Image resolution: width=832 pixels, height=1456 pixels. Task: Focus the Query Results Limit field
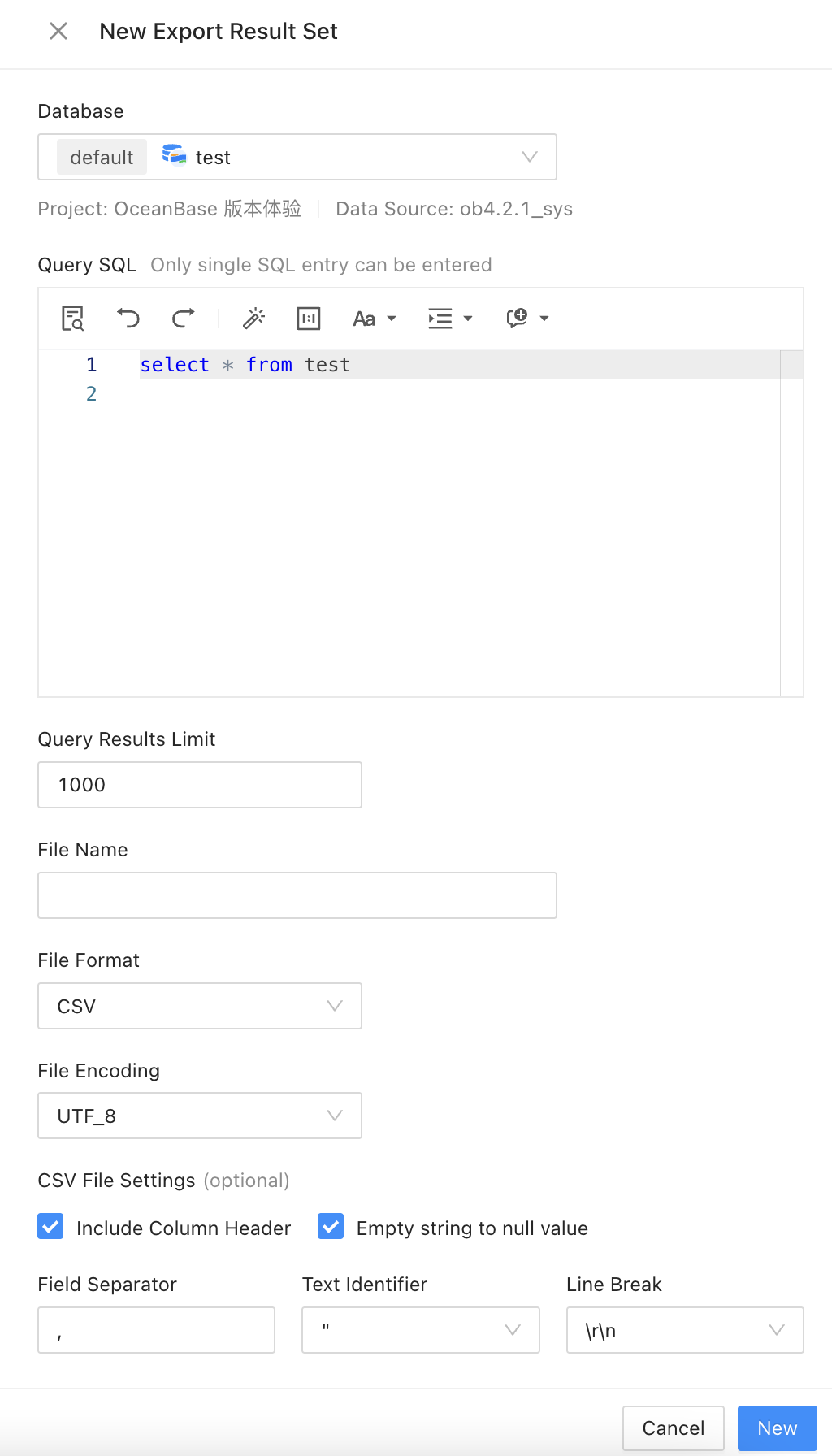click(x=200, y=785)
